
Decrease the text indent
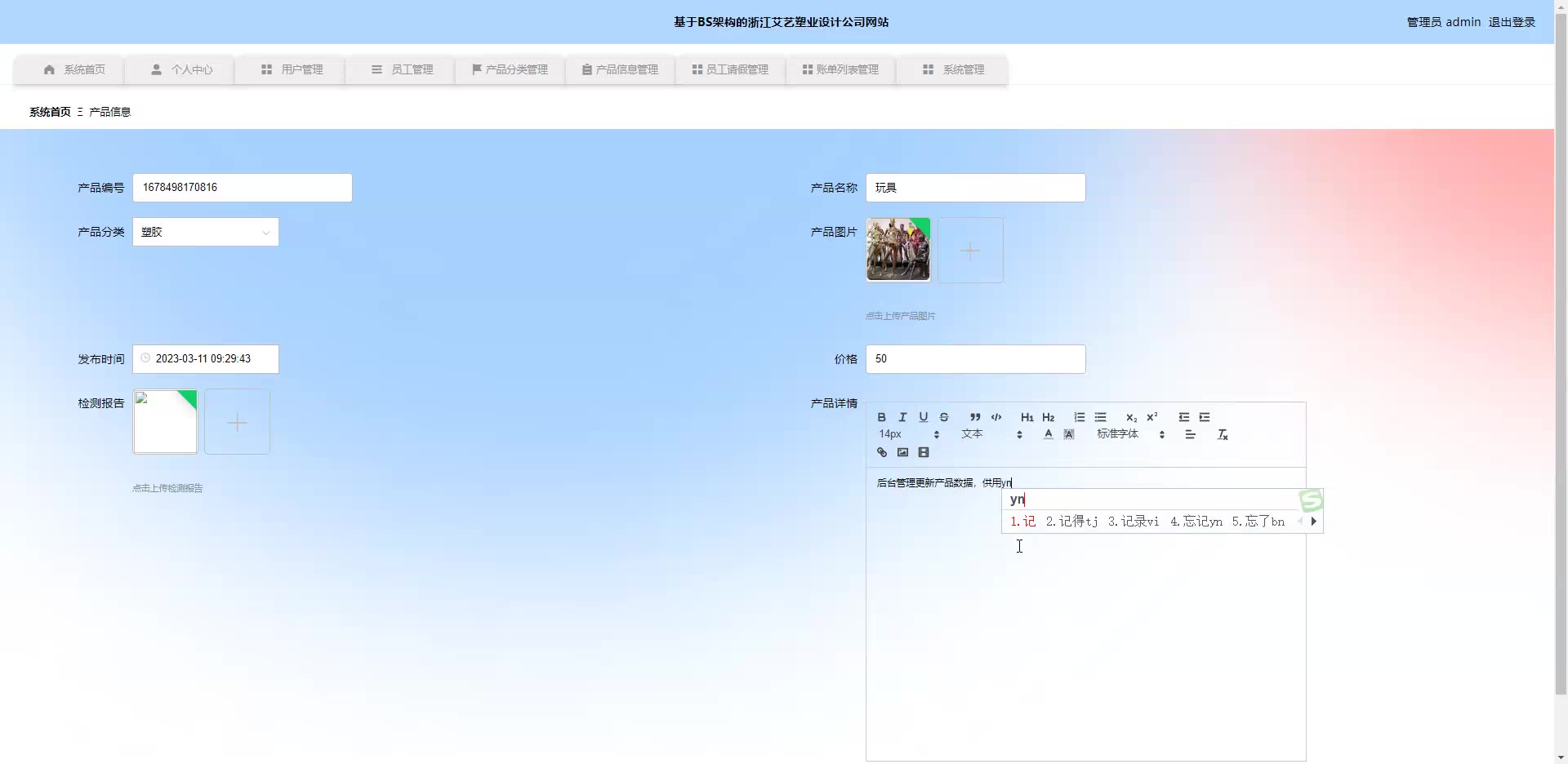(1184, 417)
